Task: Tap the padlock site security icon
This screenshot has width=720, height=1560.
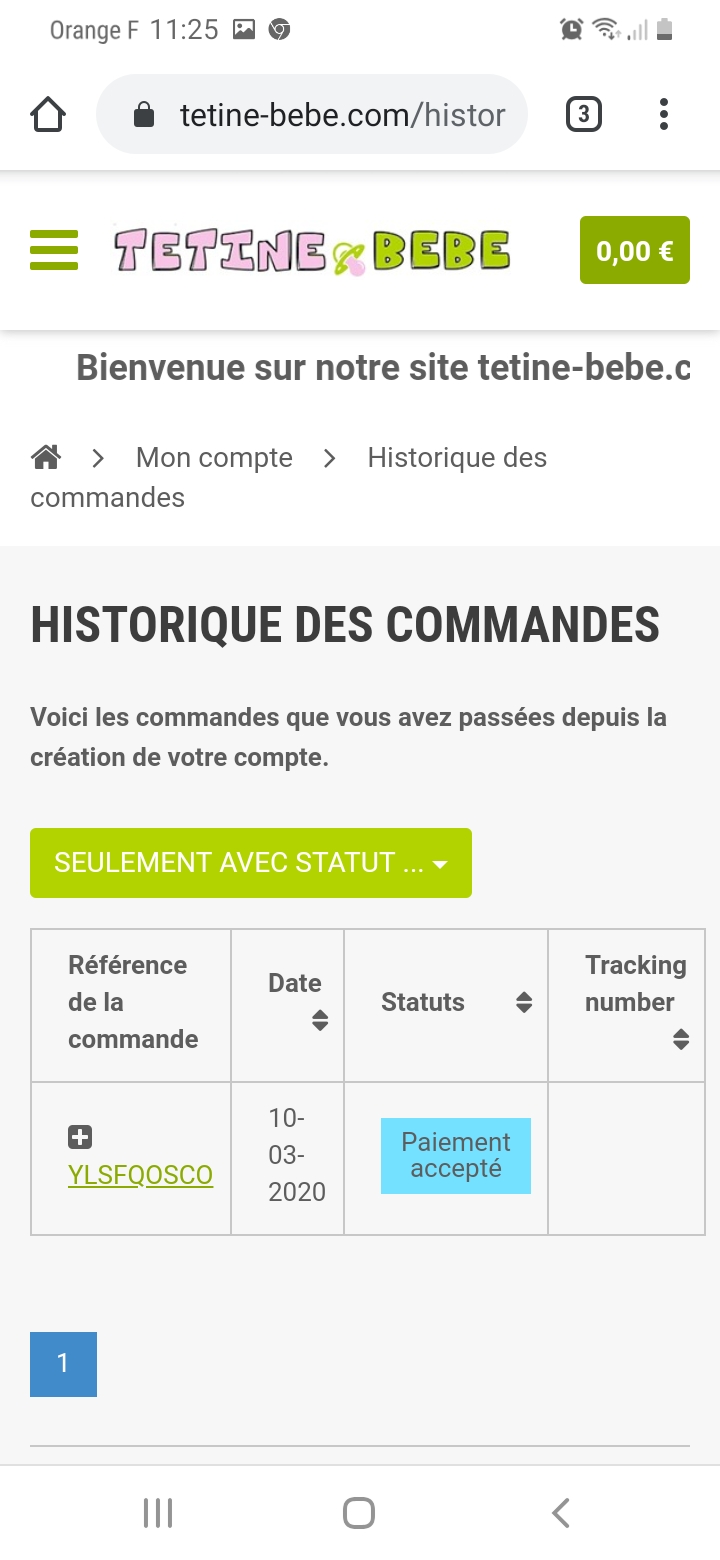Action: pos(144,115)
